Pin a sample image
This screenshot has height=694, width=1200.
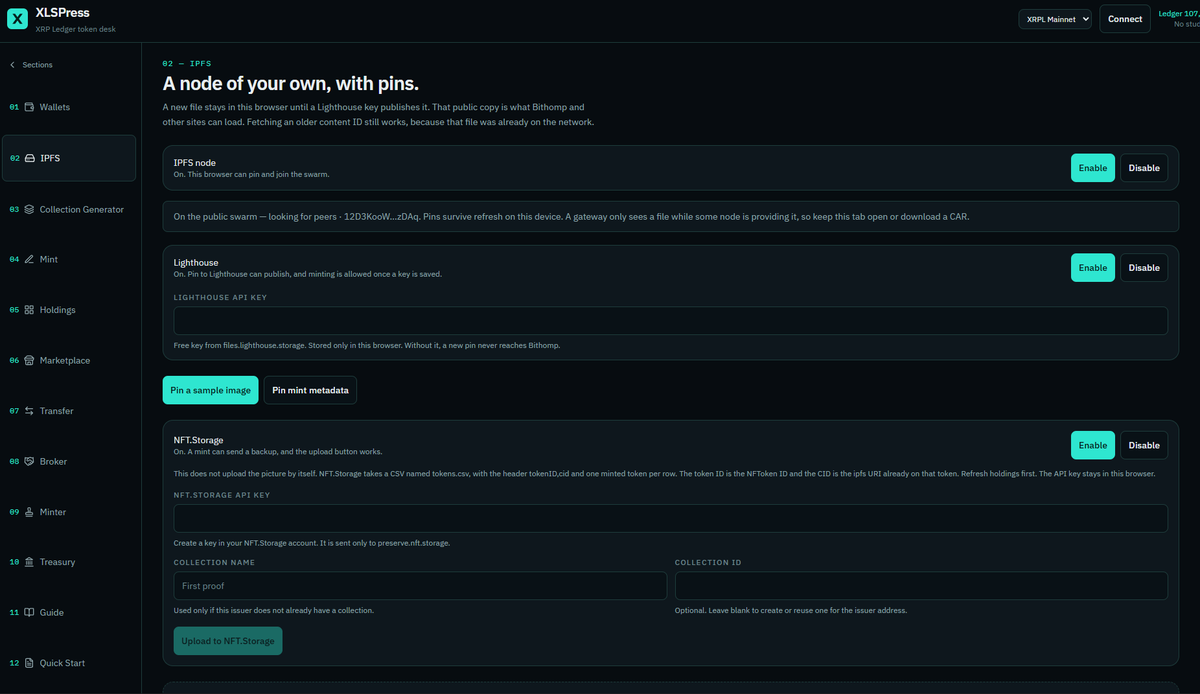[211, 390]
